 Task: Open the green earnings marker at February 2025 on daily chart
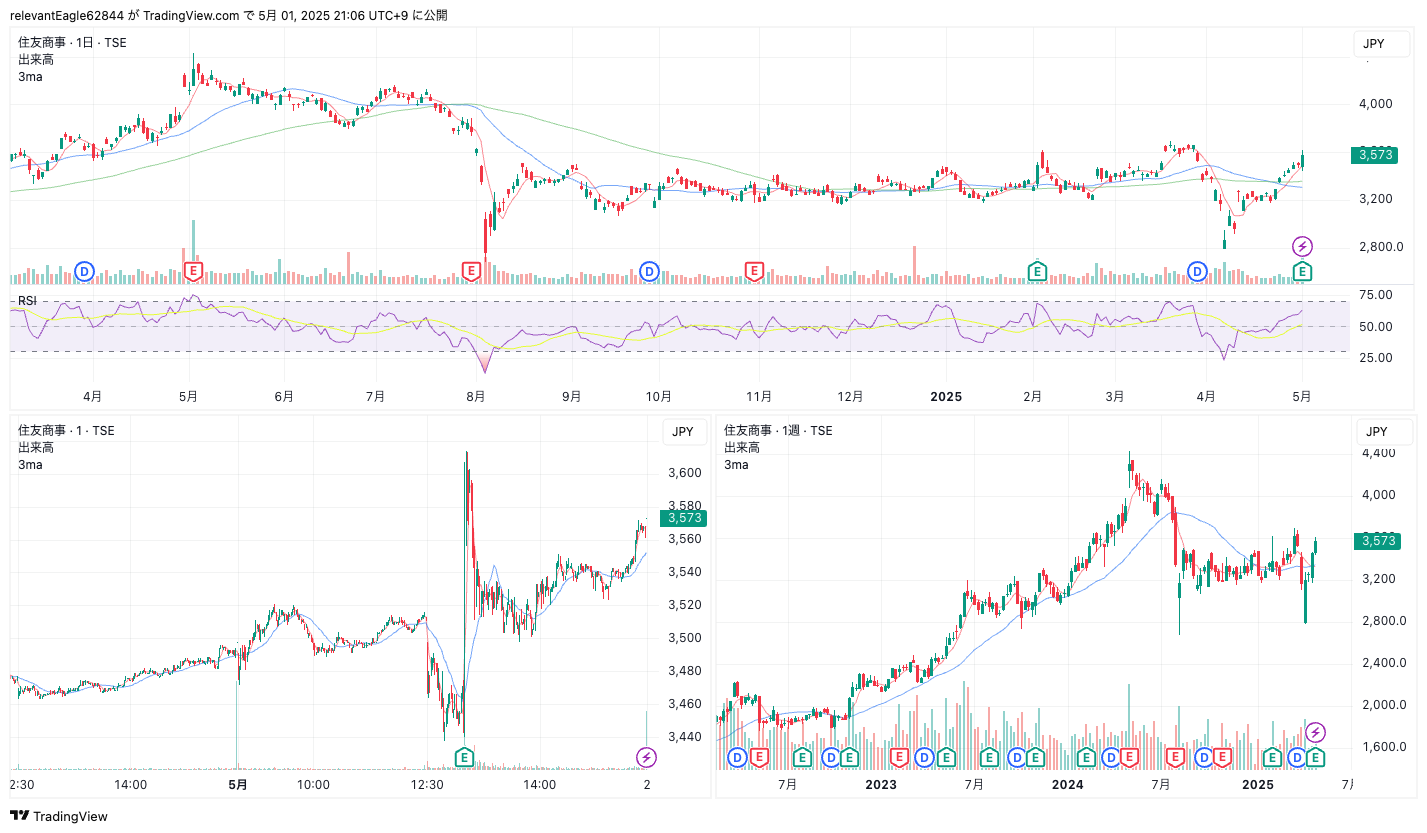click(x=1038, y=271)
